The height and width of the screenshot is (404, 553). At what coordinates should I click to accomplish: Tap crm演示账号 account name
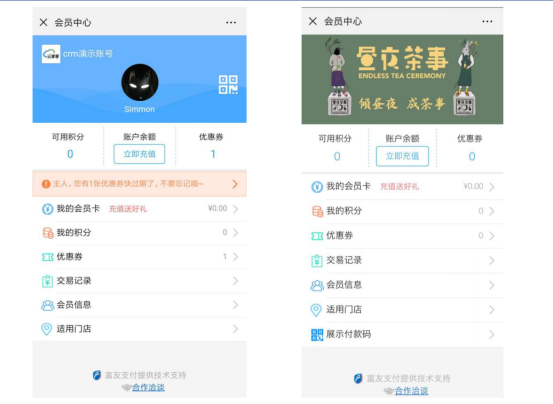(88, 54)
